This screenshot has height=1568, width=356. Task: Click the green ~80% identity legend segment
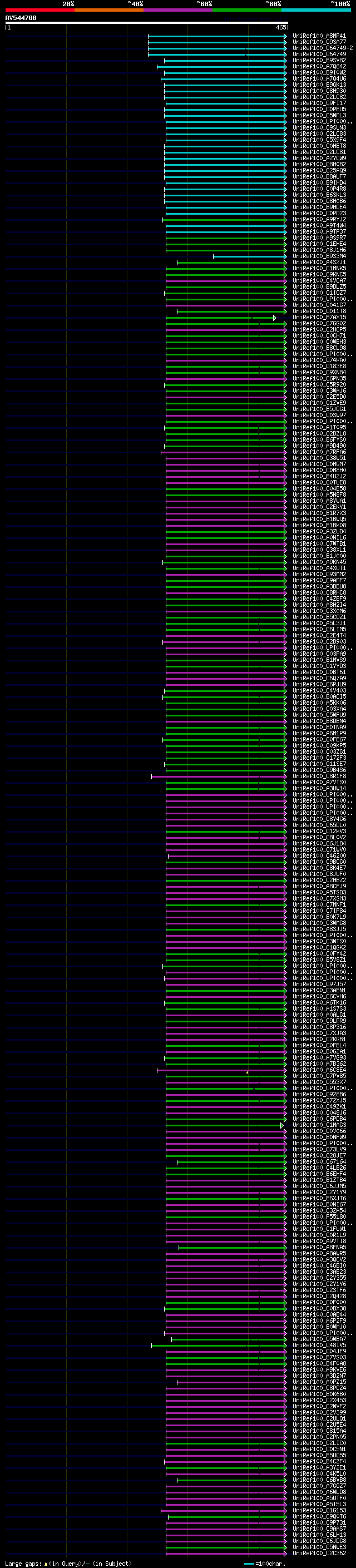(247, 10)
